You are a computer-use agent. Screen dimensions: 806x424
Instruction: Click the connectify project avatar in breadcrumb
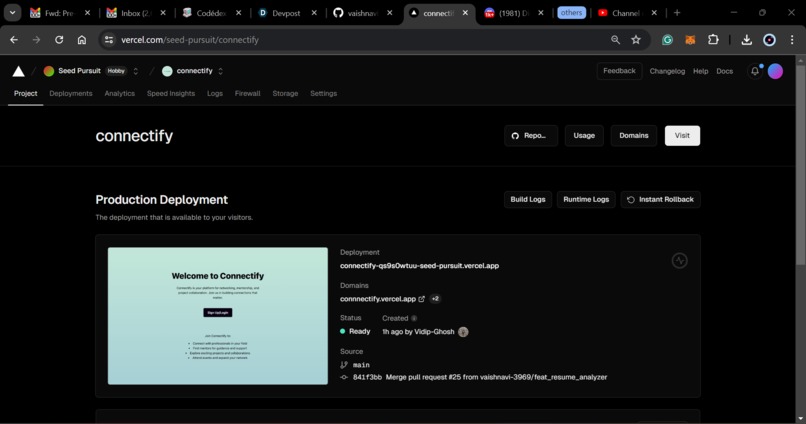(167, 71)
